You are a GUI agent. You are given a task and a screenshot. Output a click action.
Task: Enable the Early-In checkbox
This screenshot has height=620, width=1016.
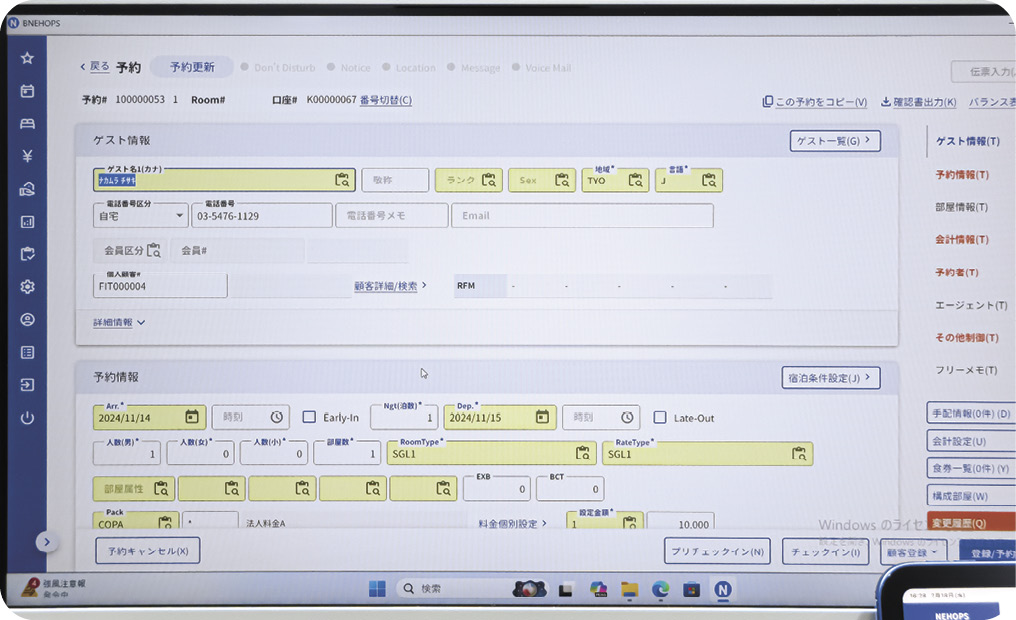309,417
